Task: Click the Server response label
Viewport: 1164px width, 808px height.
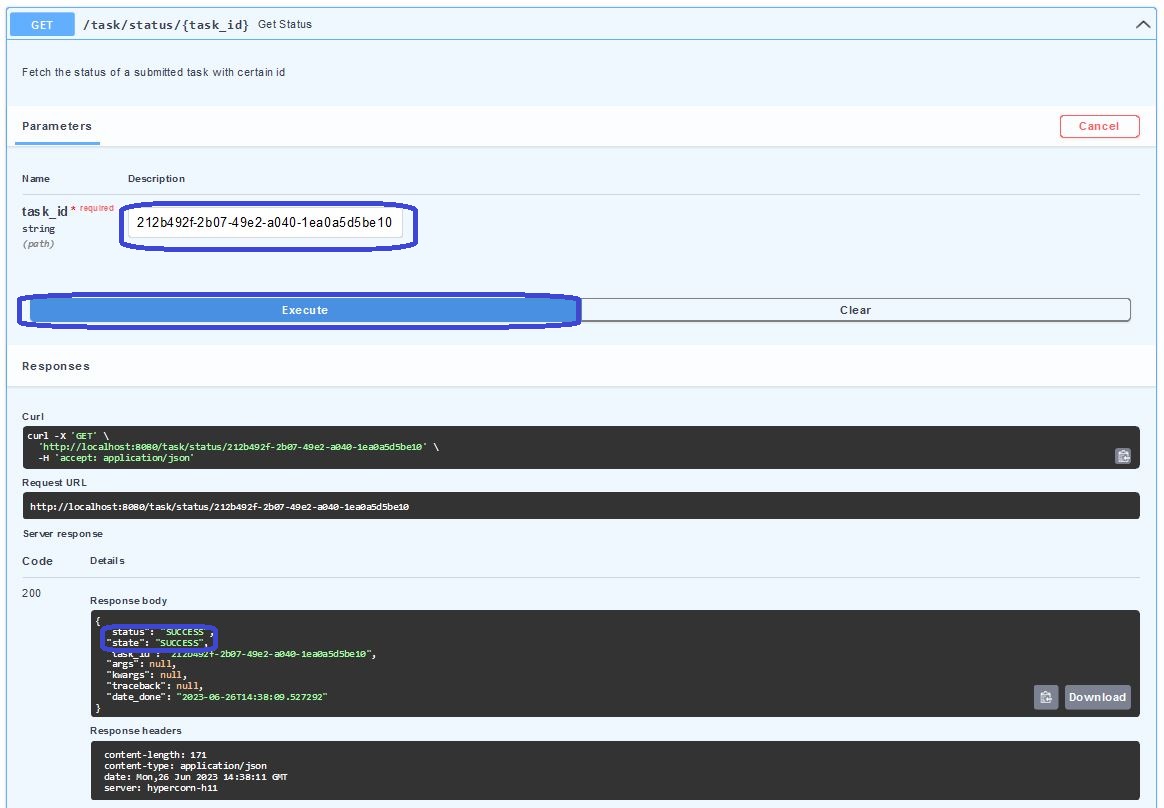Action: 63,534
